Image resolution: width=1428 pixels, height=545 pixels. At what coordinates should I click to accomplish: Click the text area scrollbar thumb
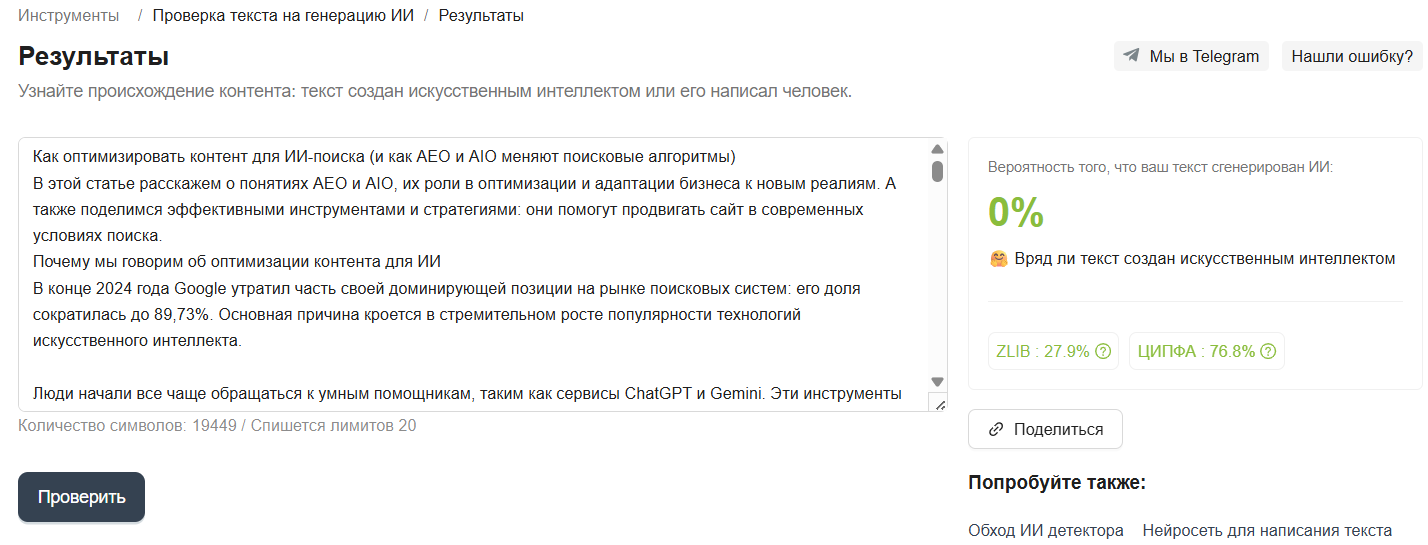pyautogui.click(x=937, y=171)
